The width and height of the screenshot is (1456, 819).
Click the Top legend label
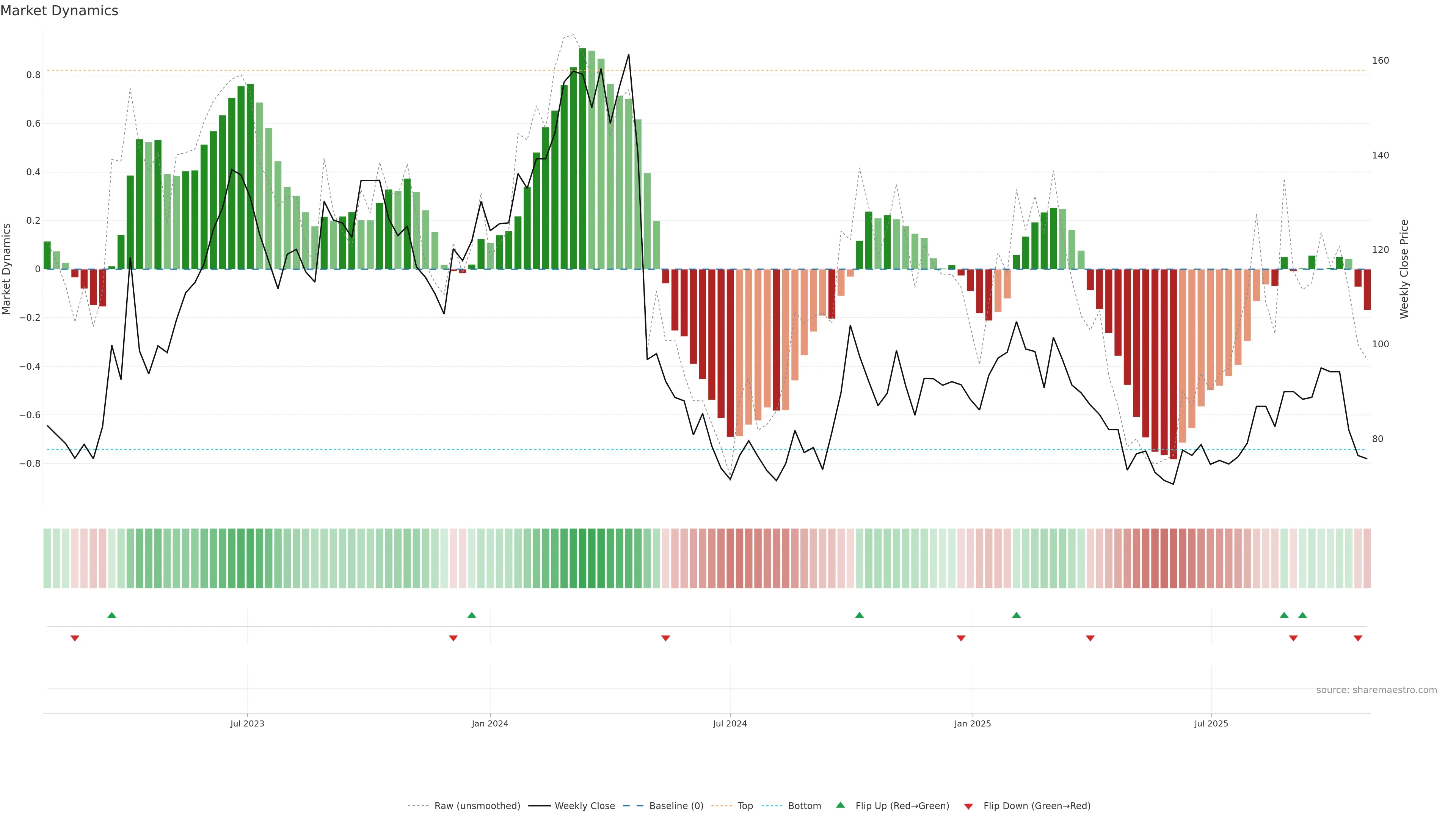[745, 806]
